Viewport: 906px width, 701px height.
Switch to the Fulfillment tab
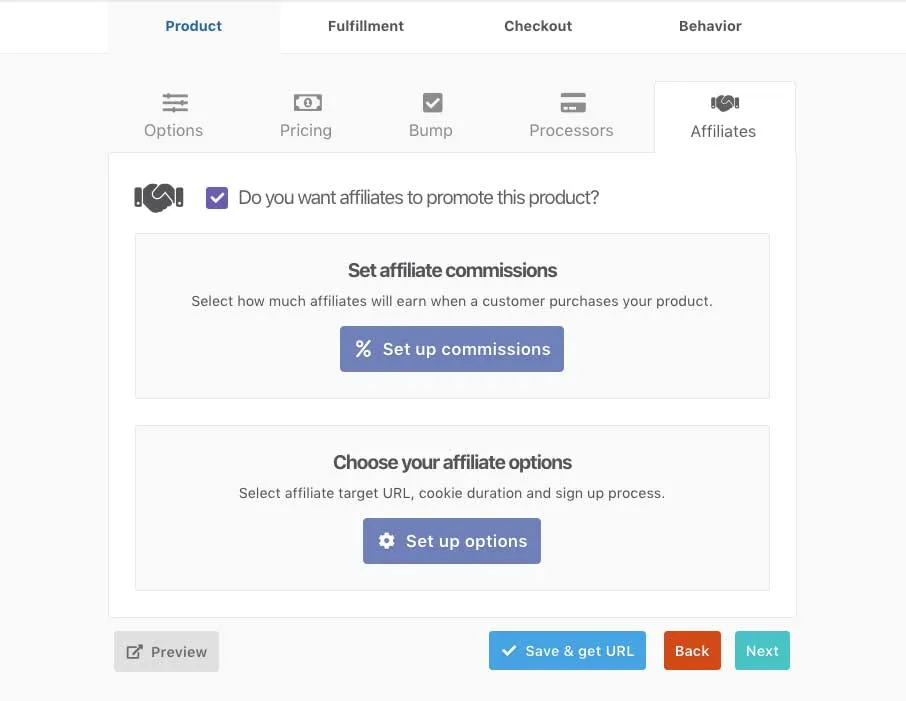365,26
